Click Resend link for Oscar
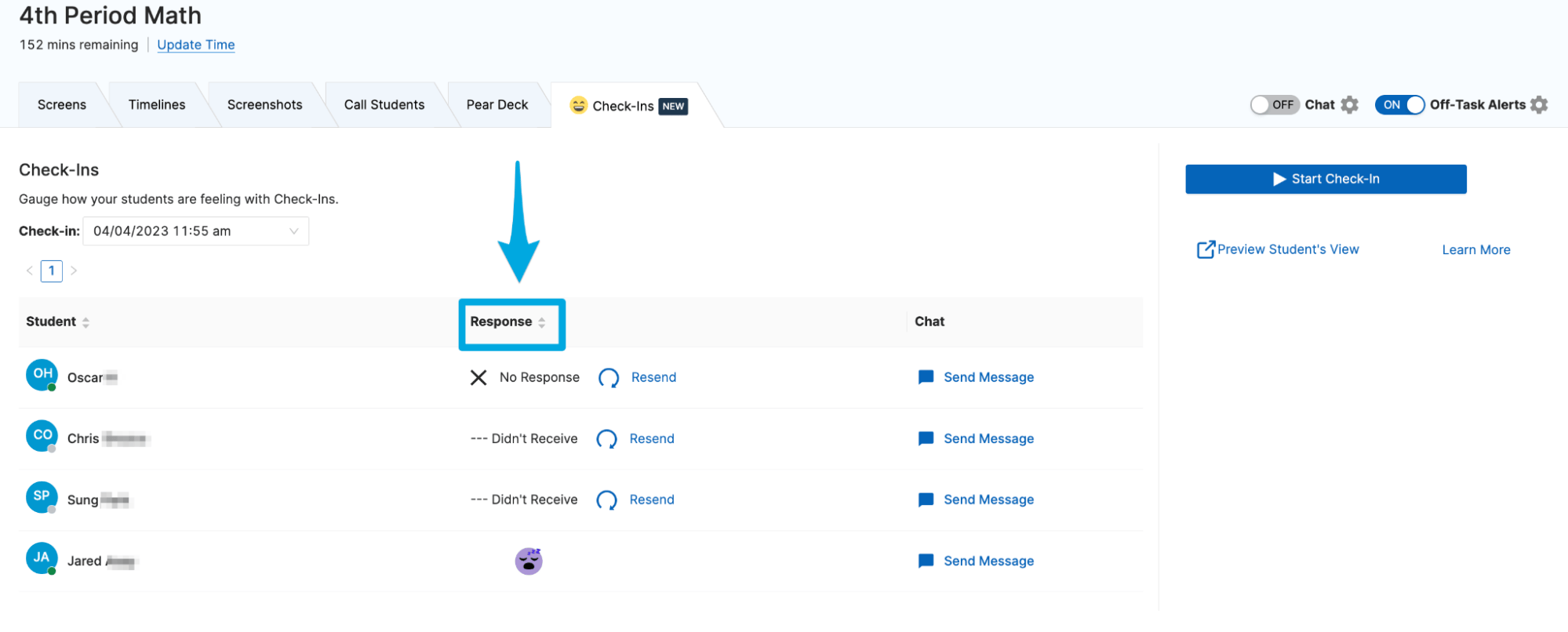Image resolution: width=1568 pixels, height=632 pixels. (653, 377)
